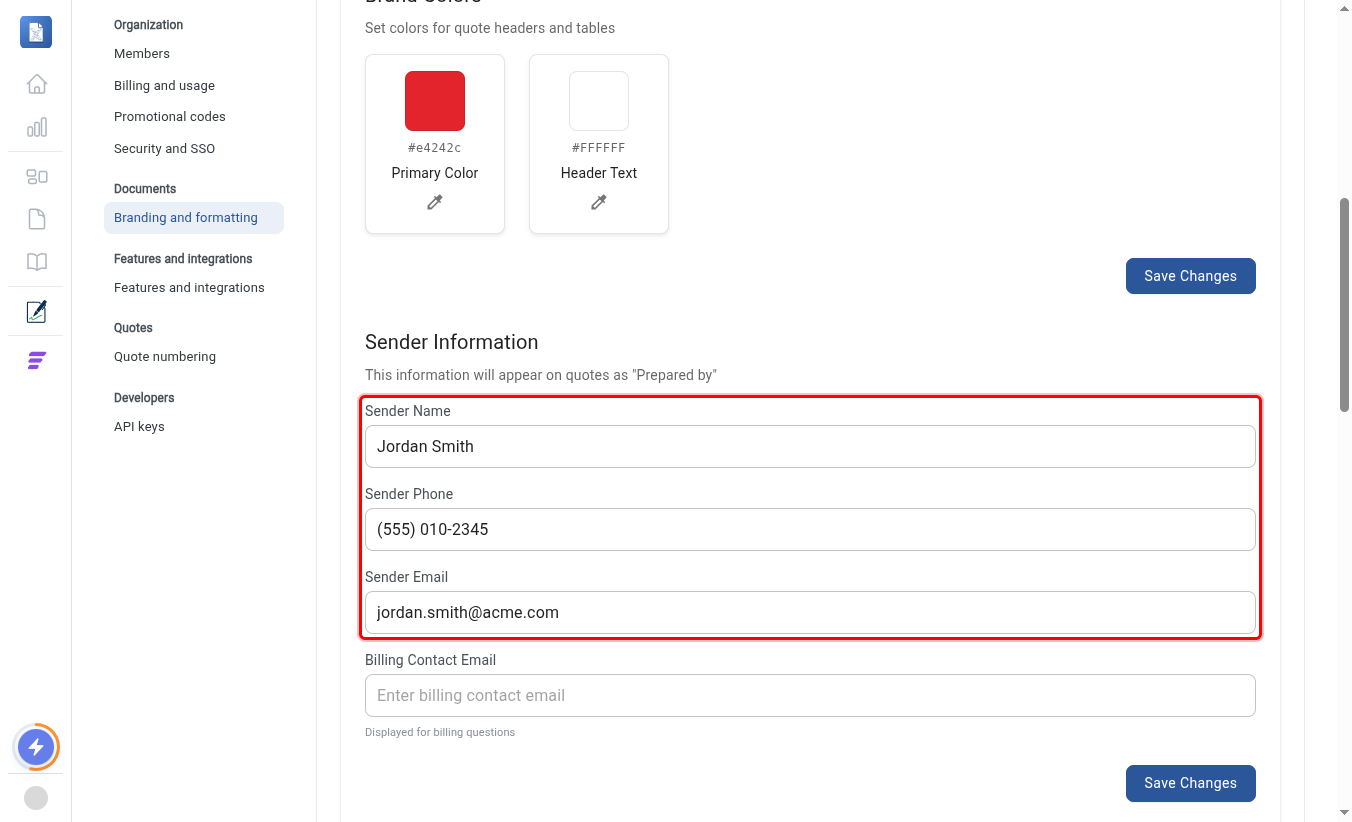Go to Home via house icon

tap(36, 84)
